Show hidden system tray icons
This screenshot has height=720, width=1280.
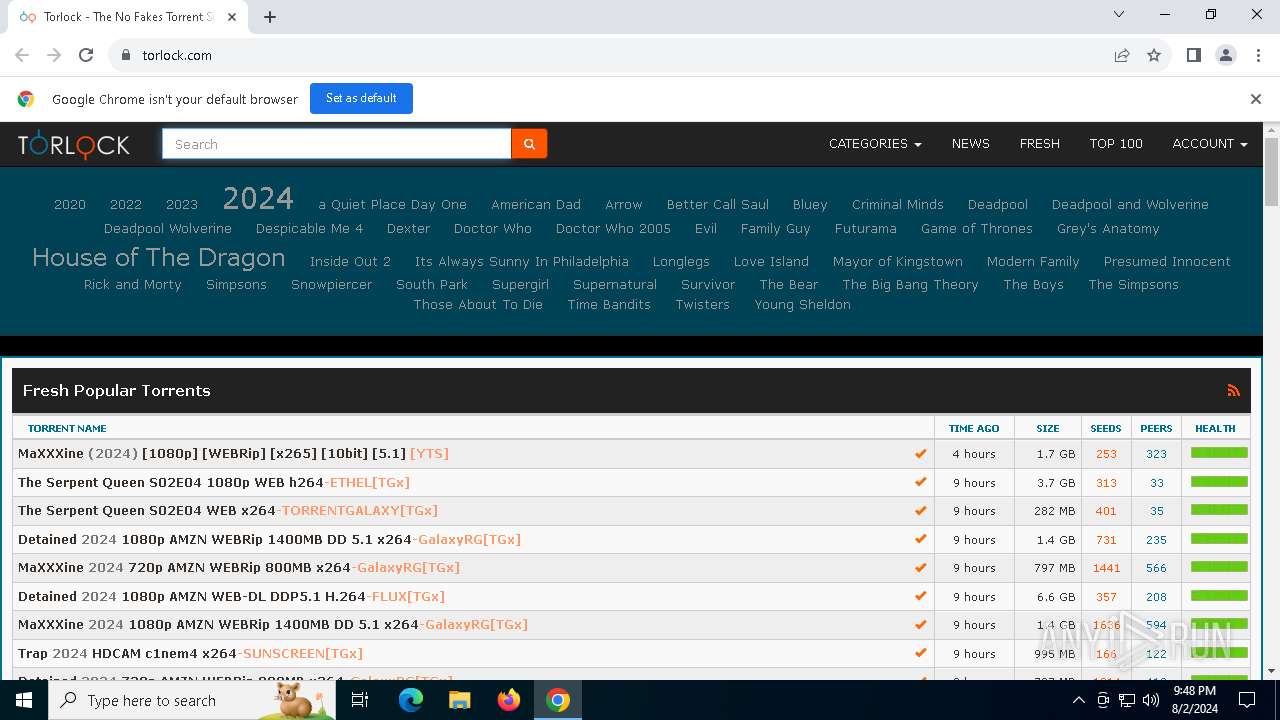click(x=1078, y=700)
